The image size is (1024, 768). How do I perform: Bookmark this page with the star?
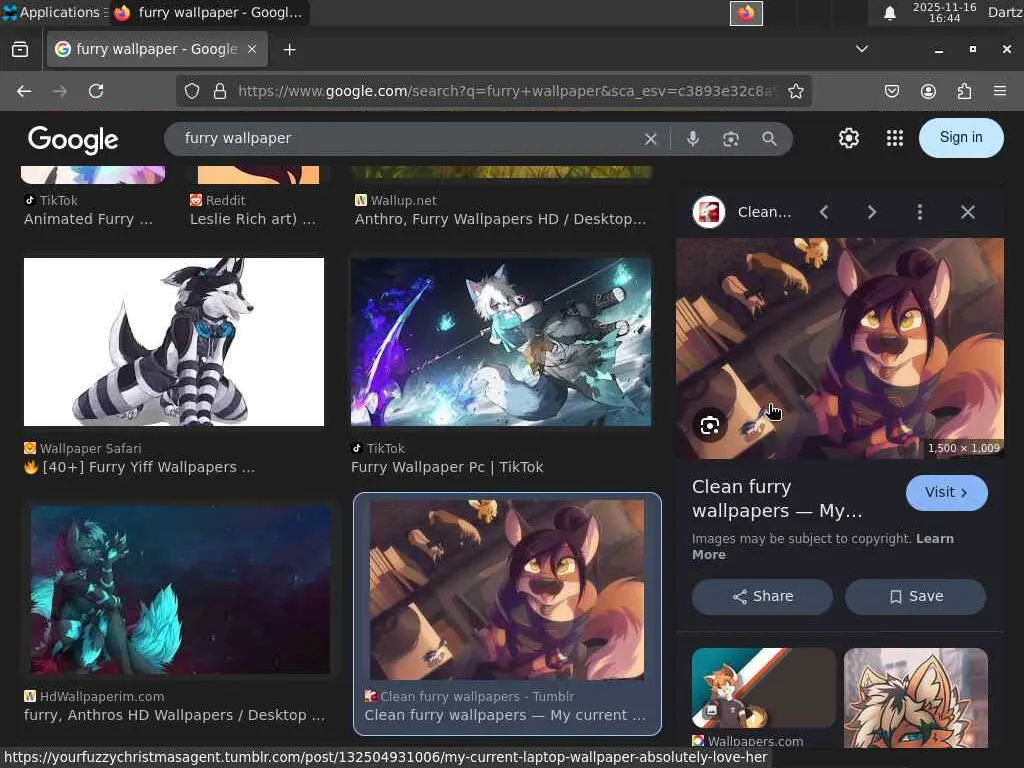pos(795,91)
